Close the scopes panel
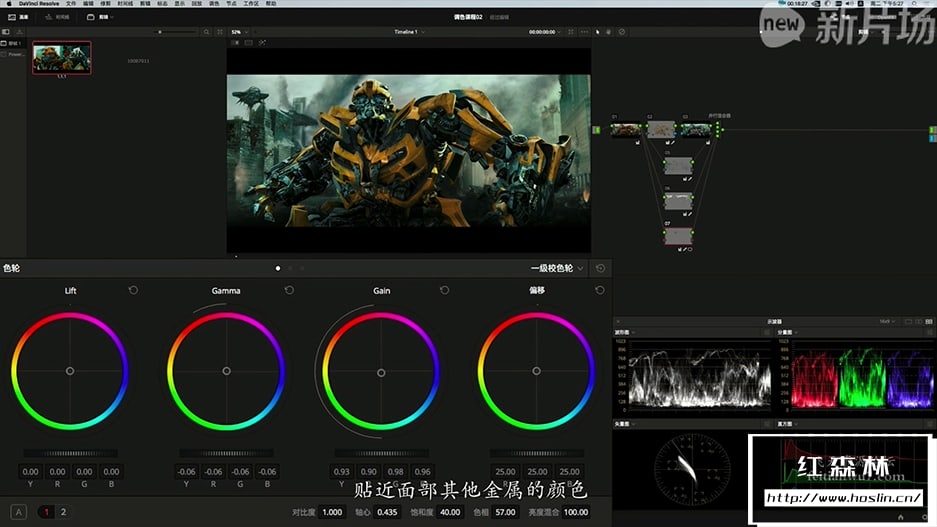 point(618,321)
